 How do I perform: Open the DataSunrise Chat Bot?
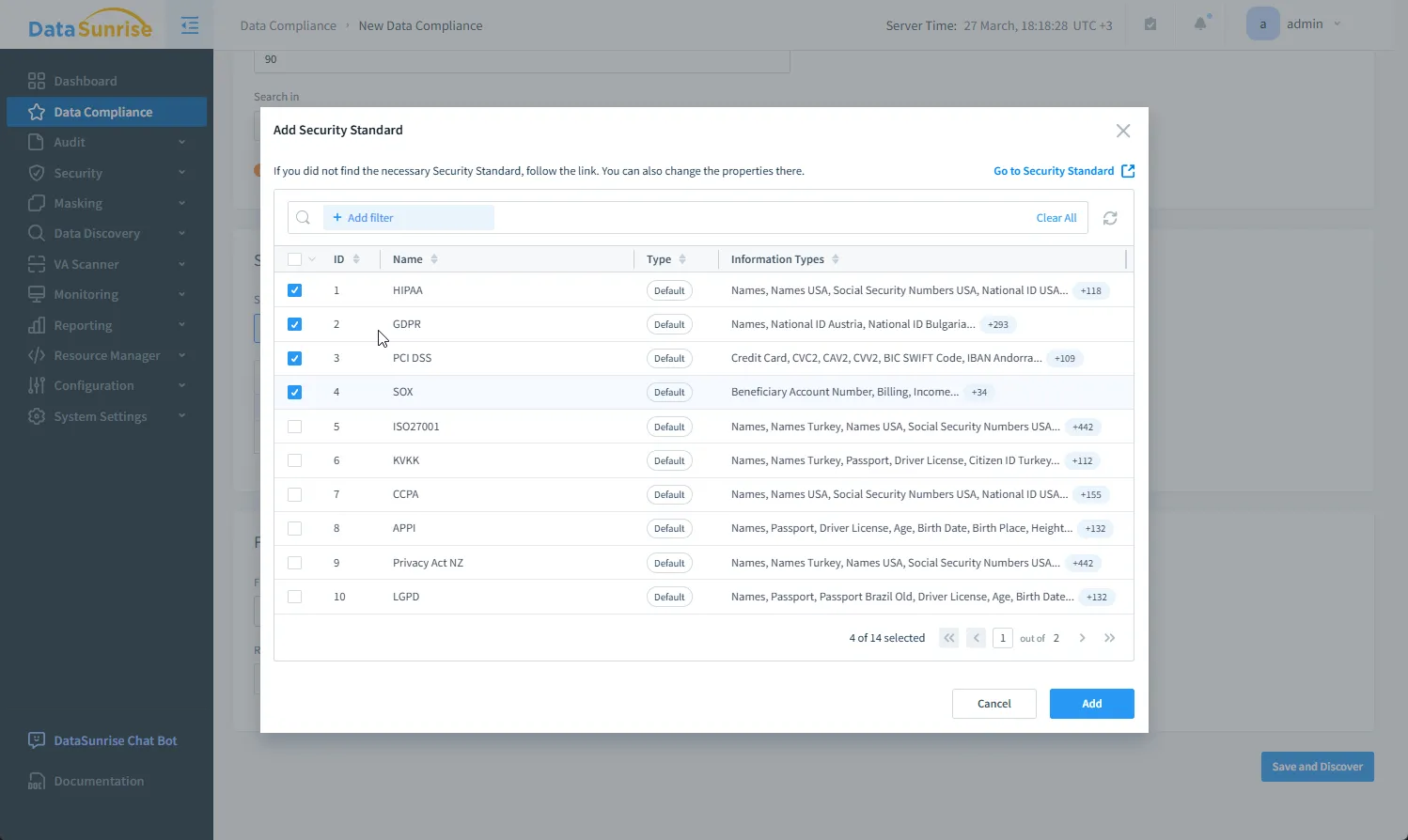(x=115, y=740)
